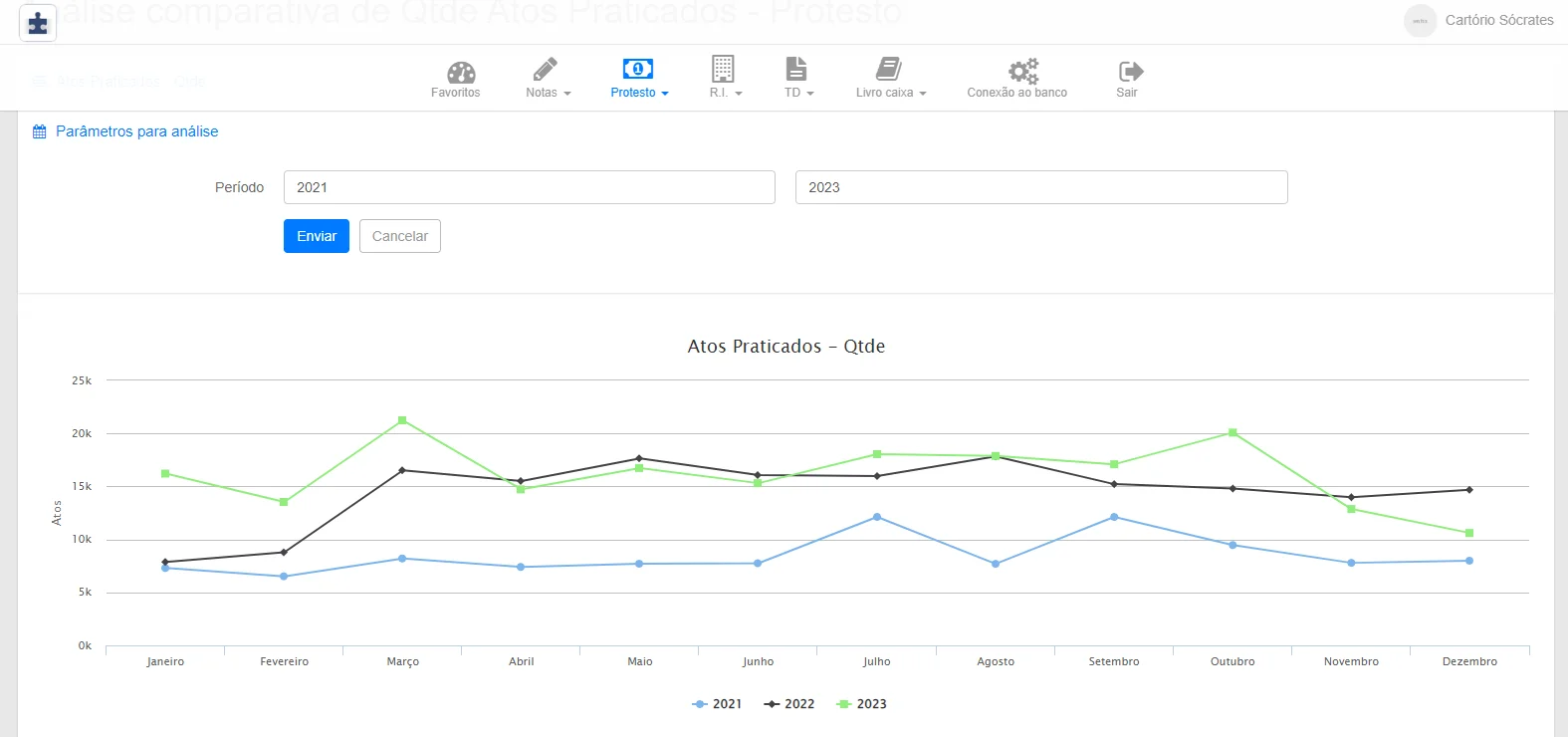The width and height of the screenshot is (1568, 737).
Task: Click the 2021 data point for Julho
Action: pyautogui.click(x=877, y=517)
